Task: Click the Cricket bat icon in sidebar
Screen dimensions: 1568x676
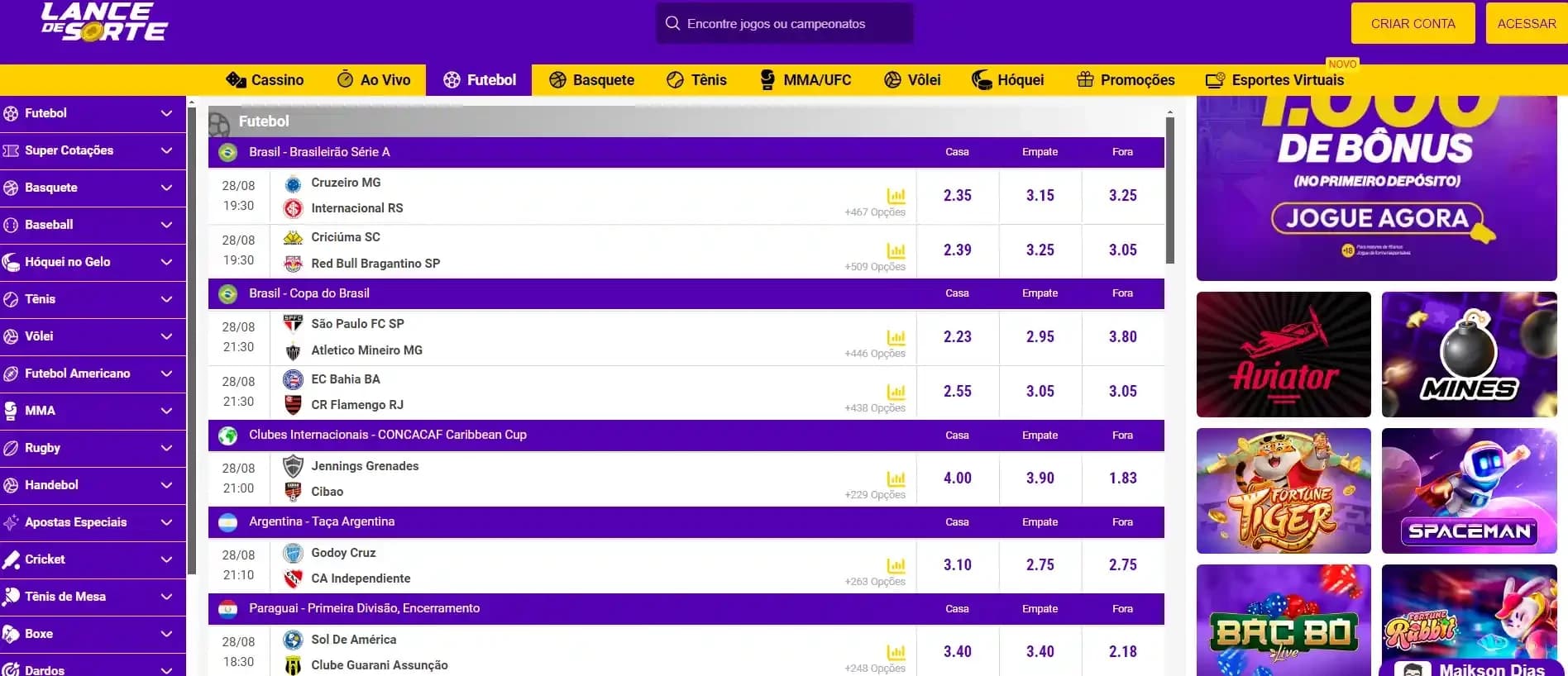Action: click(11, 559)
